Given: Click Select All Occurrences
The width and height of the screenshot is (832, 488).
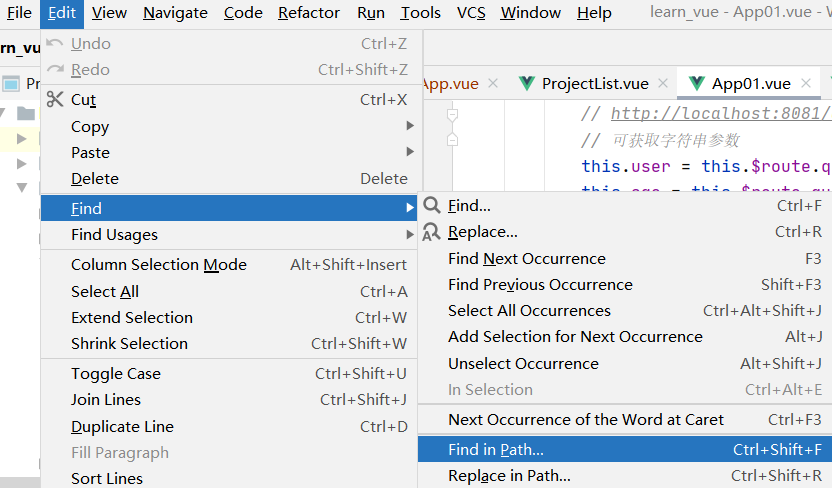Looking at the screenshot, I should point(529,311).
